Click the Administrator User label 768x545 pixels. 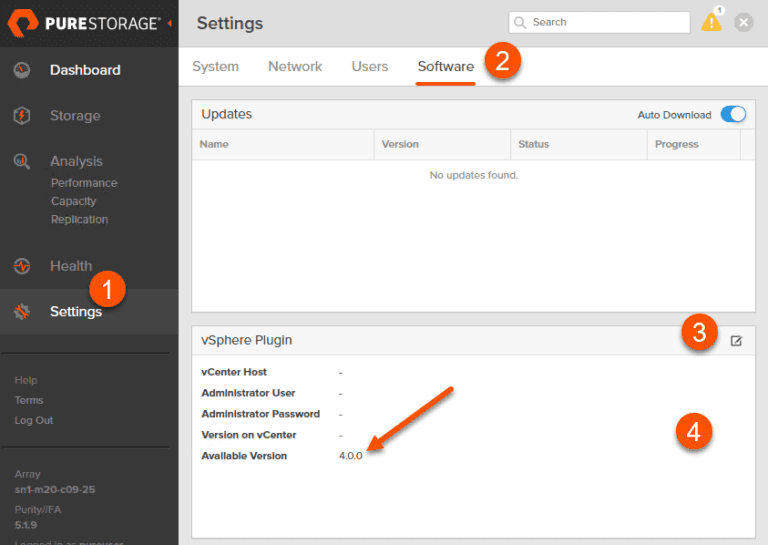coord(248,393)
